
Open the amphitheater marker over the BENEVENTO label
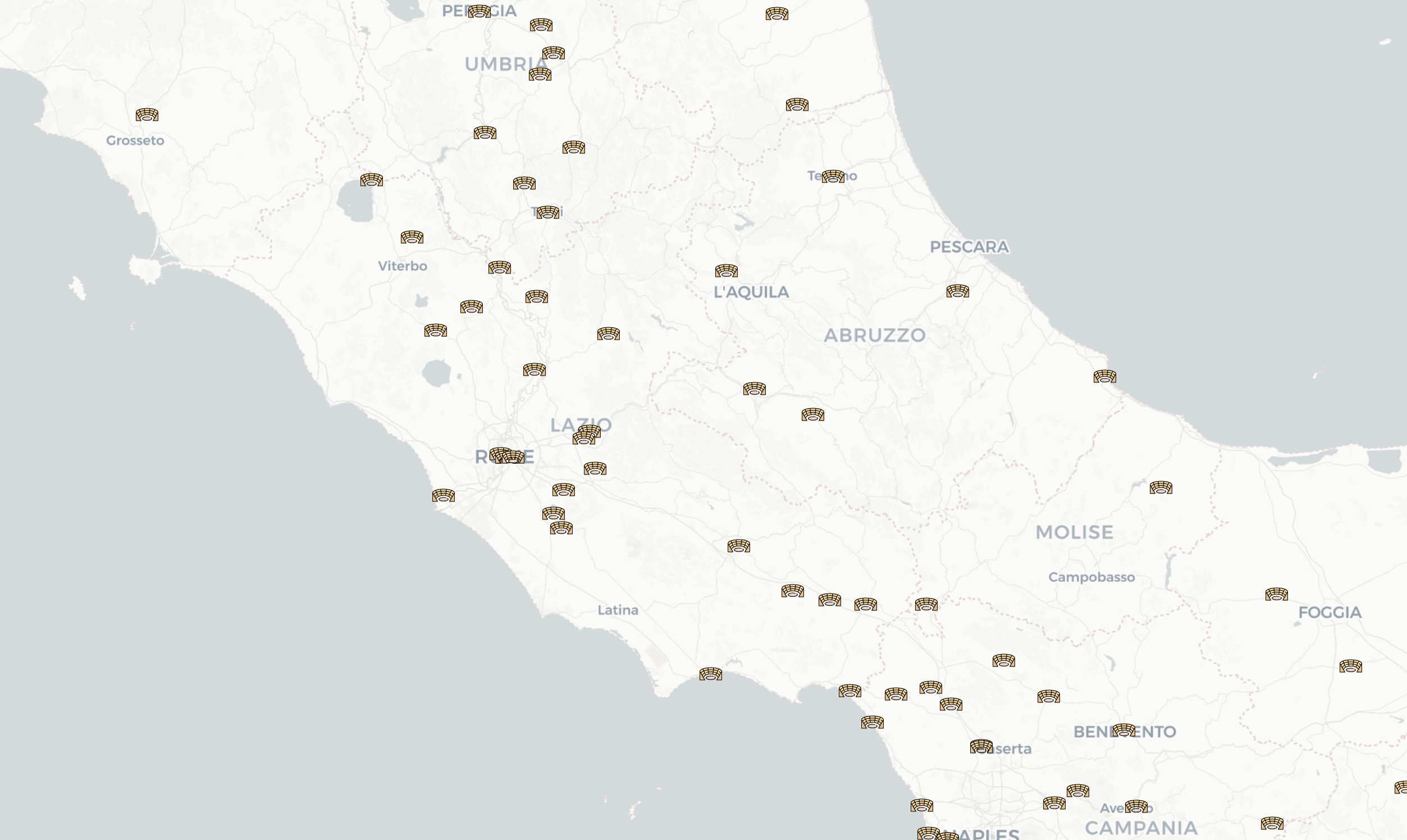(1124, 730)
